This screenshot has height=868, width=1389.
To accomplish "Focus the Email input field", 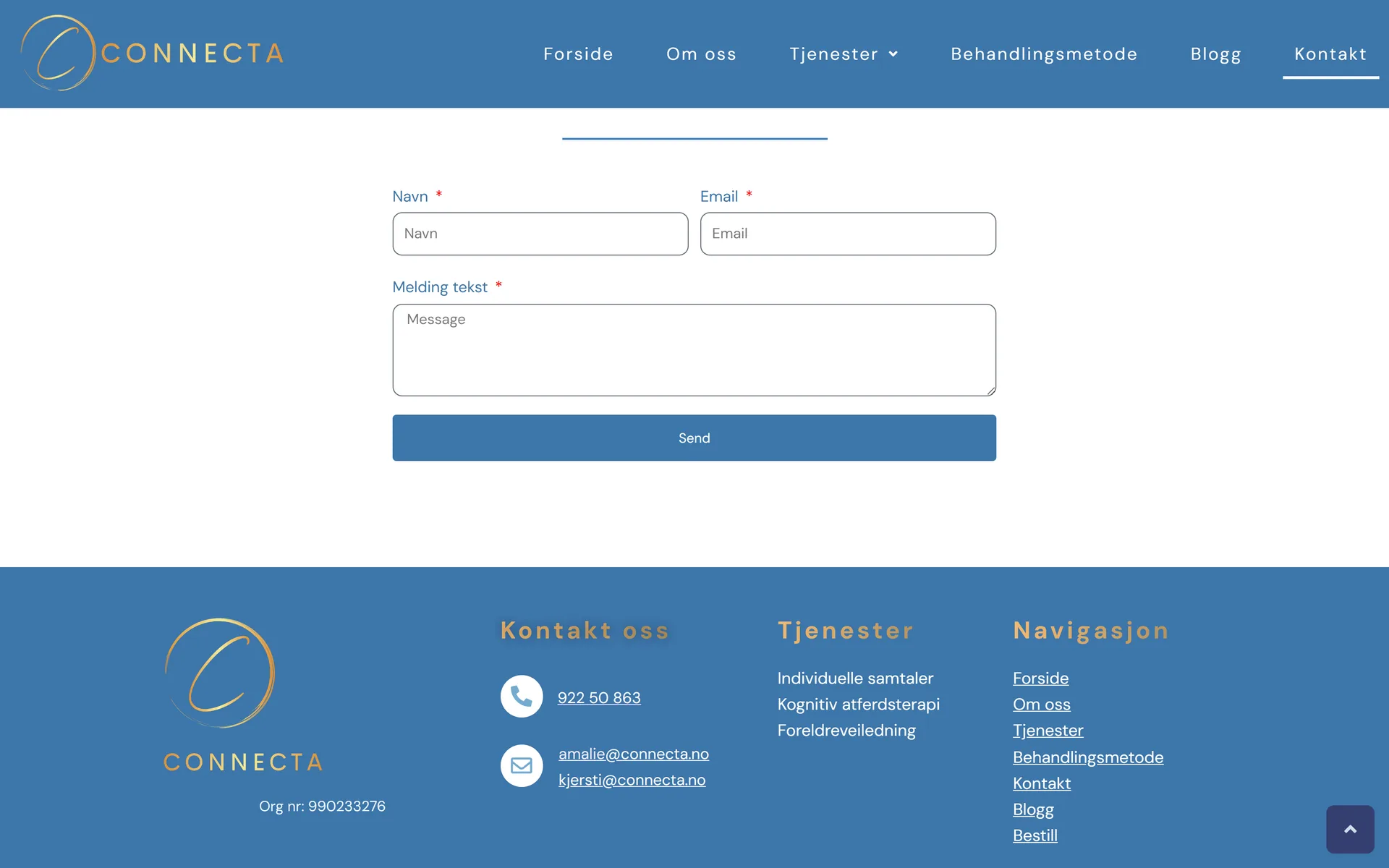I will tap(848, 234).
